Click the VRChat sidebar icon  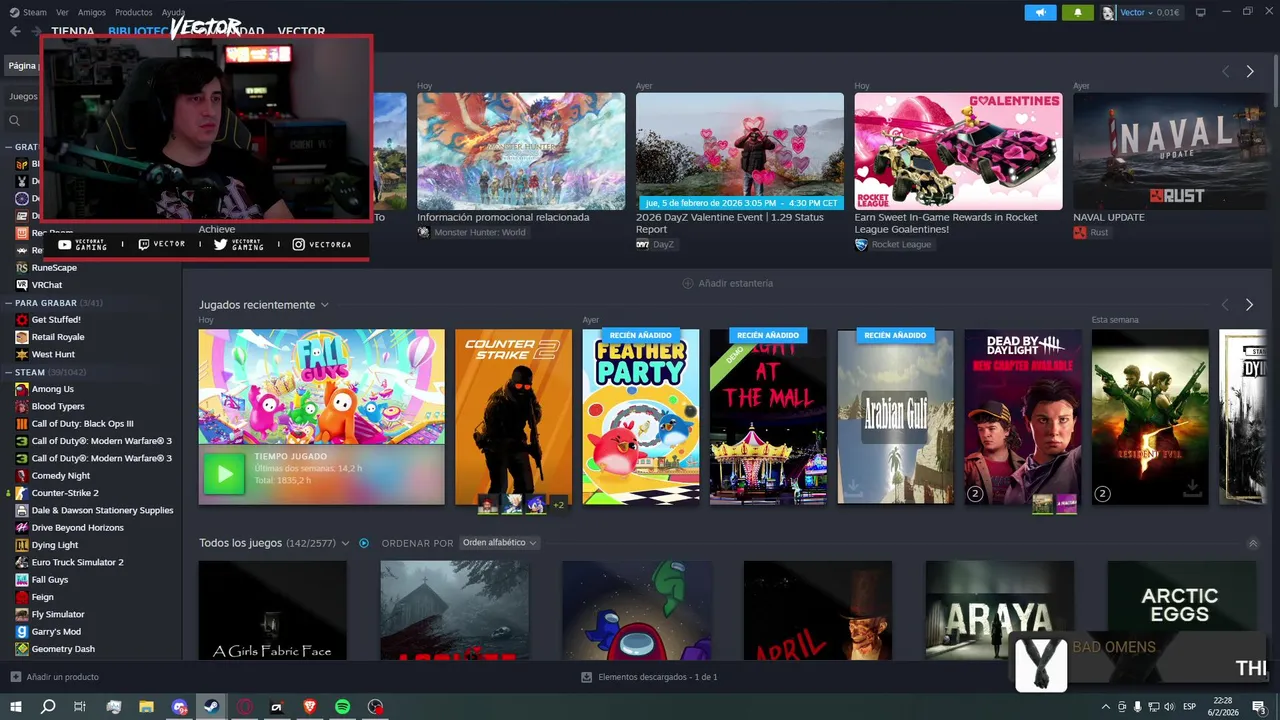click(x=22, y=285)
